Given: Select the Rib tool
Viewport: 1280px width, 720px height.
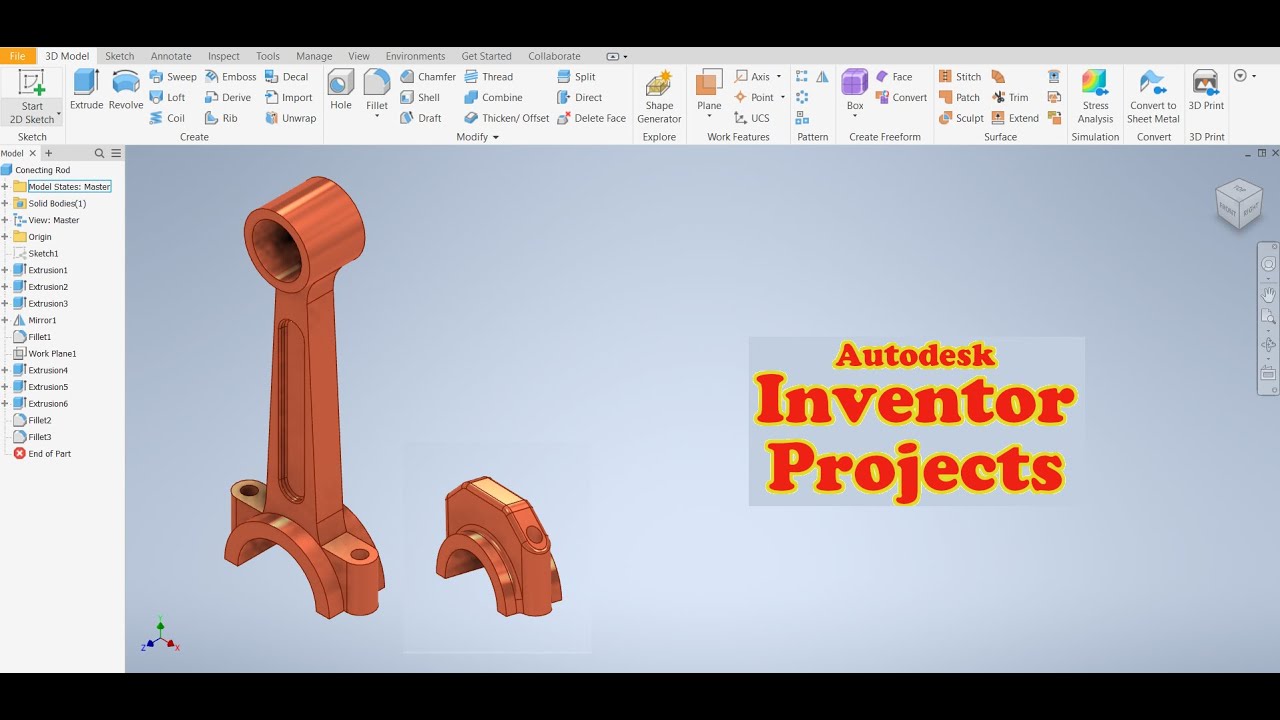Looking at the screenshot, I should [221, 118].
